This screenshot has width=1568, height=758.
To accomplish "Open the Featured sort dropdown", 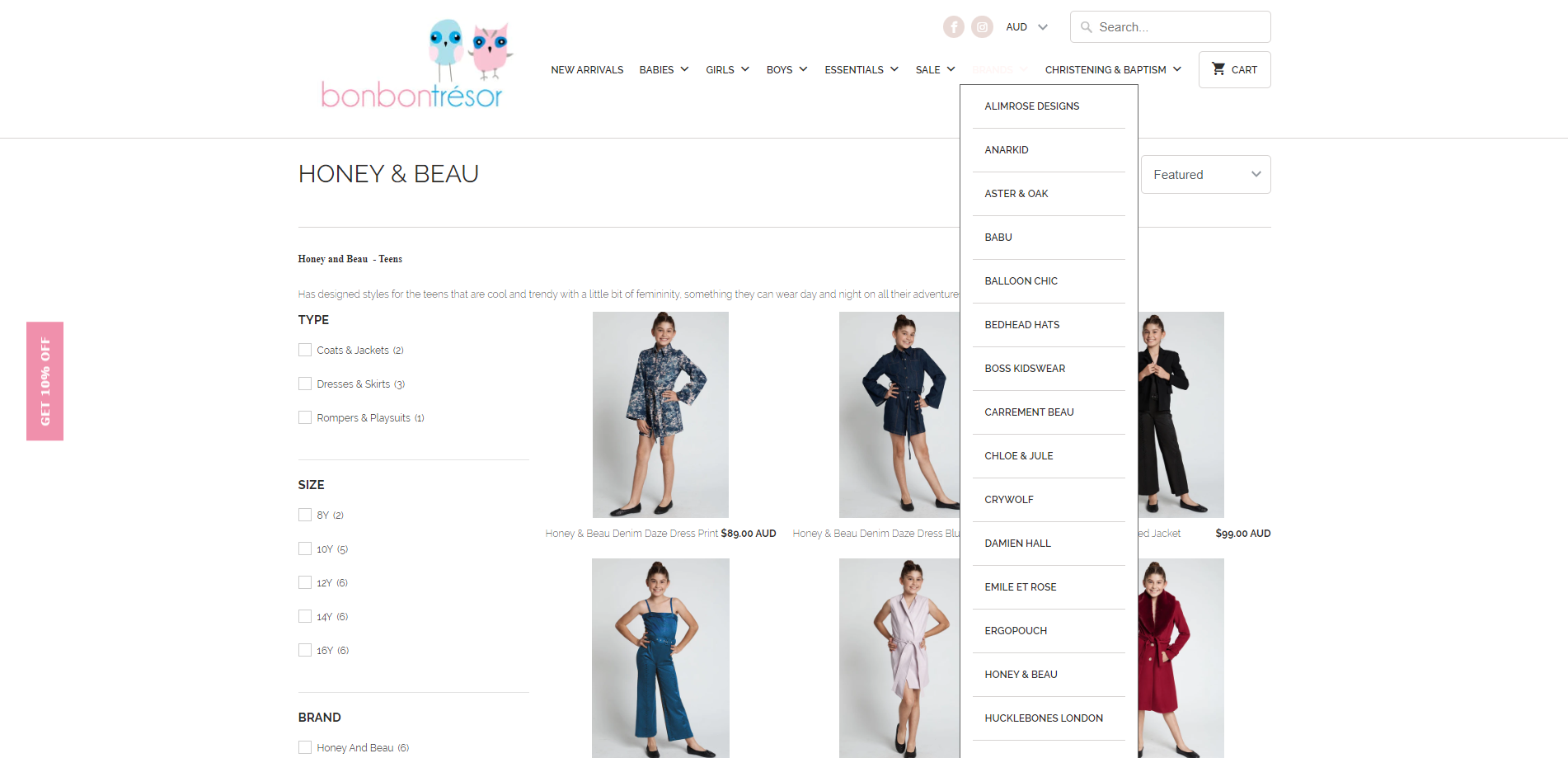I will coord(1205,175).
